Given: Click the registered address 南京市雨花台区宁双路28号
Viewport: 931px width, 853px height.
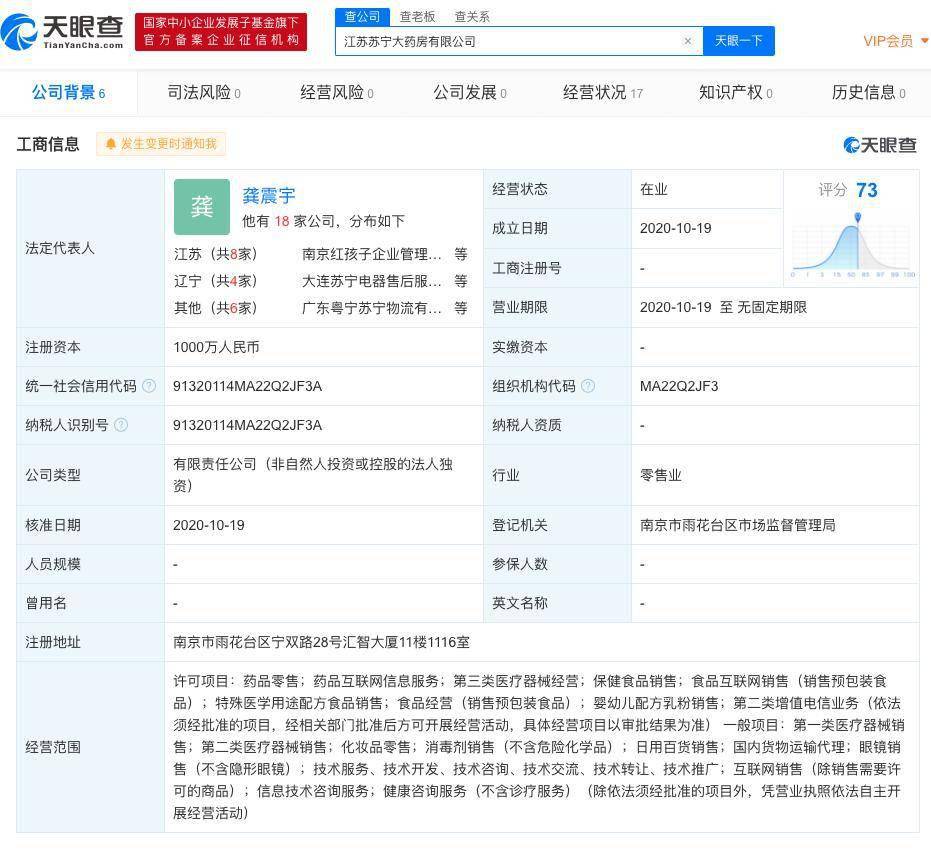Looking at the screenshot, I should [321, 642].
